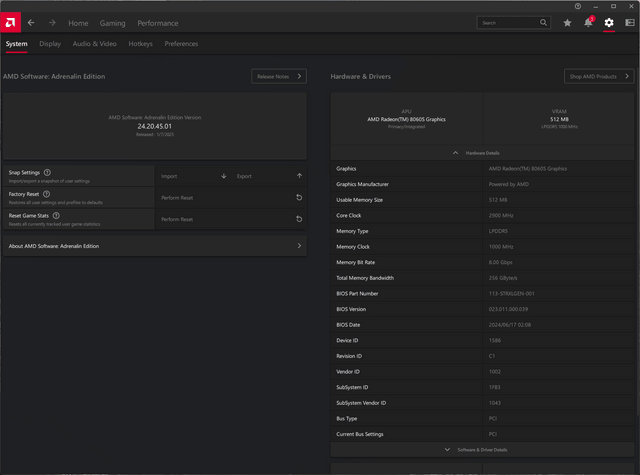Select the Vendor ID row
640x475 pixels.
click(x=482, y=372)
